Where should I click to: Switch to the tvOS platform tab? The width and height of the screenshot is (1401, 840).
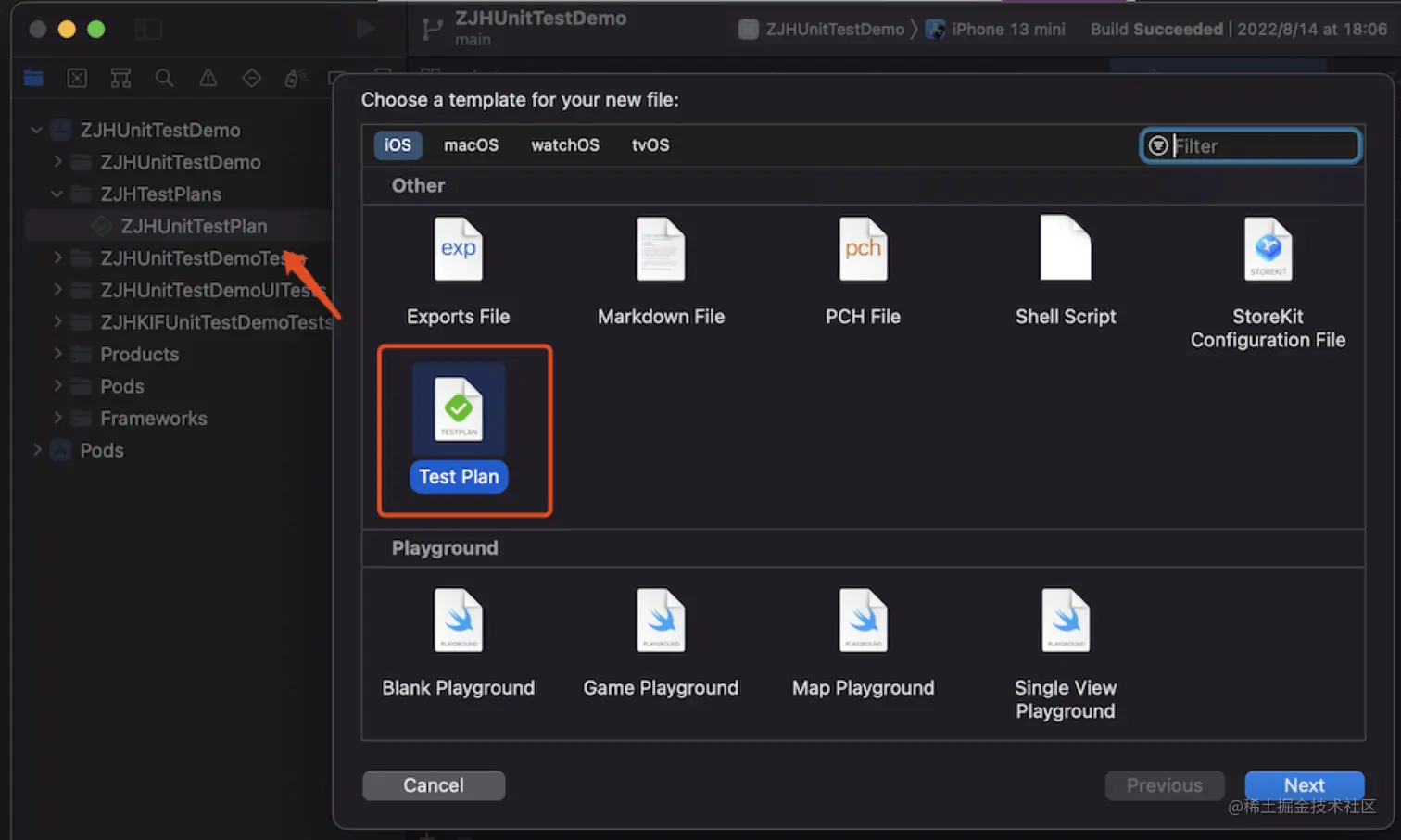click(650, 145)
